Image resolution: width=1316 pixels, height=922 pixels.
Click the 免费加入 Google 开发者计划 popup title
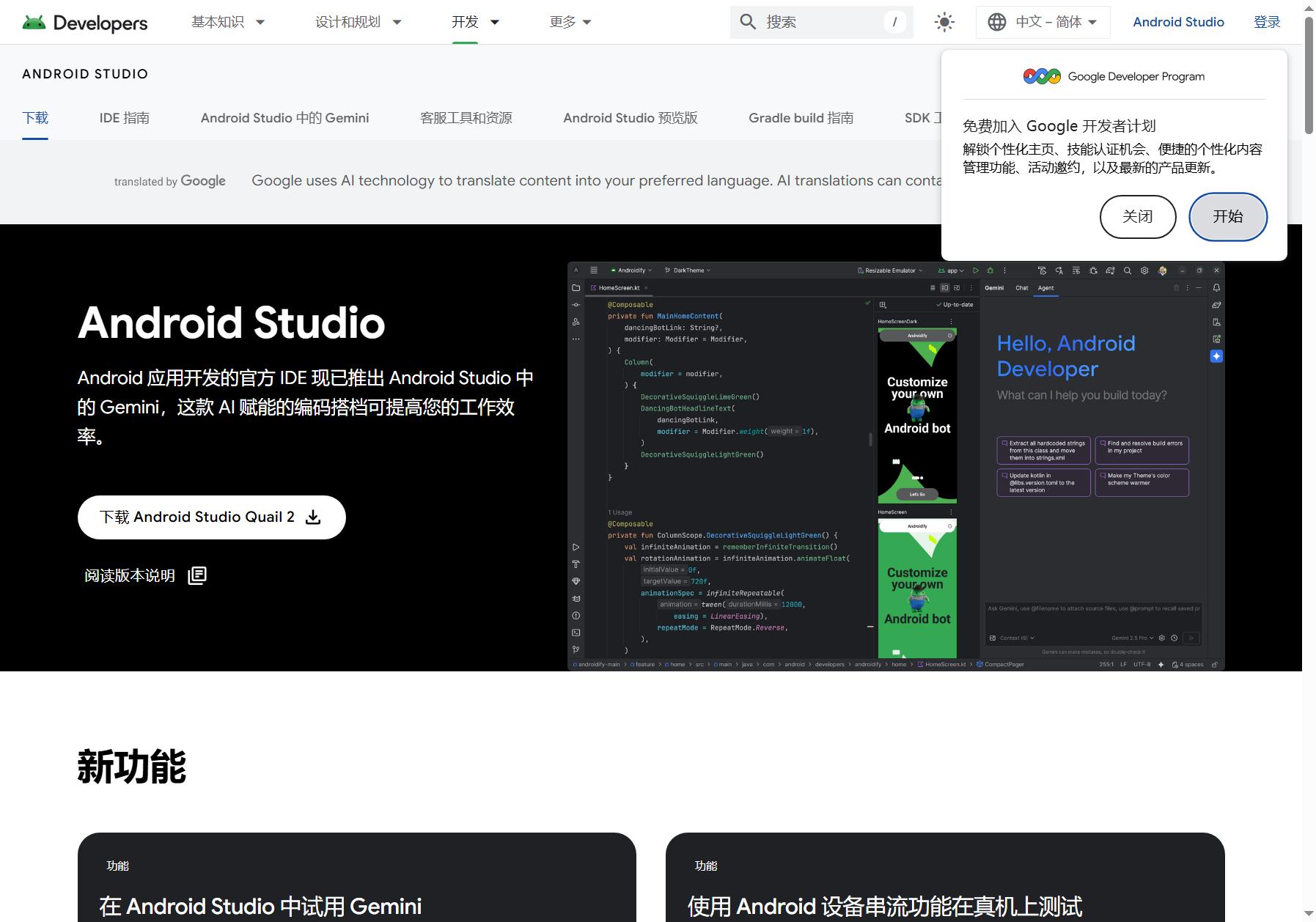coord(1059,126)
